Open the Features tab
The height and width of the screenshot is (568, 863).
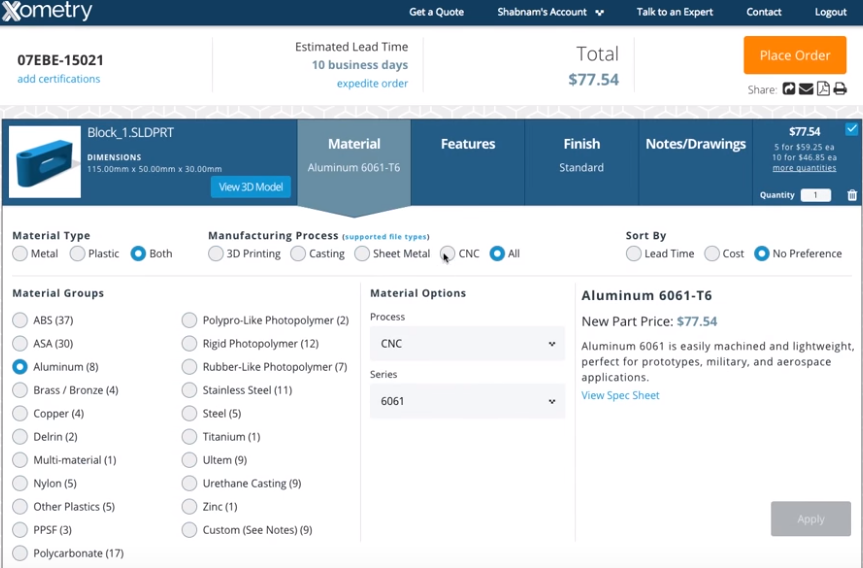click(468, 162)
